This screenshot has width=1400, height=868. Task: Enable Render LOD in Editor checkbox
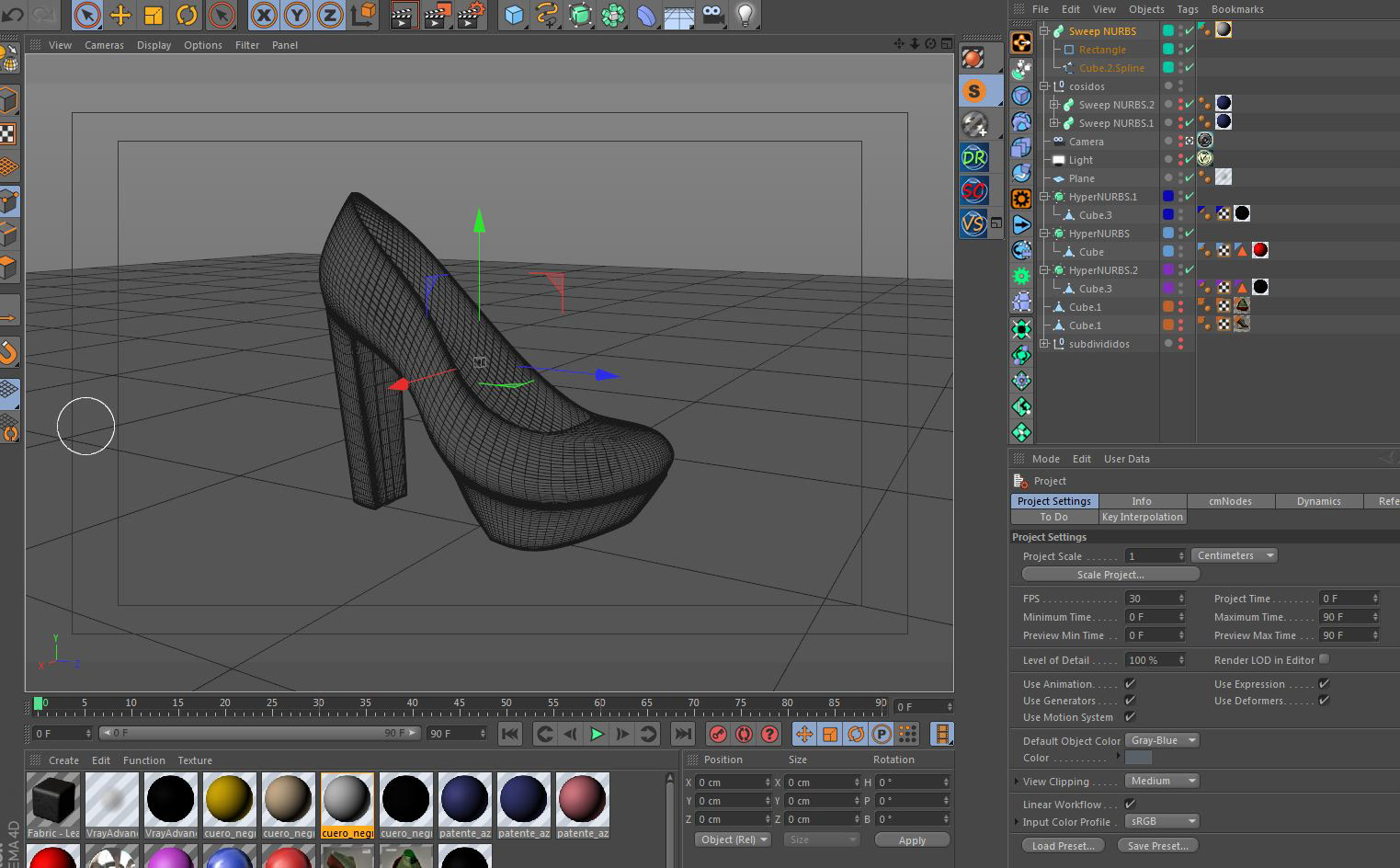click(1324, 659)
